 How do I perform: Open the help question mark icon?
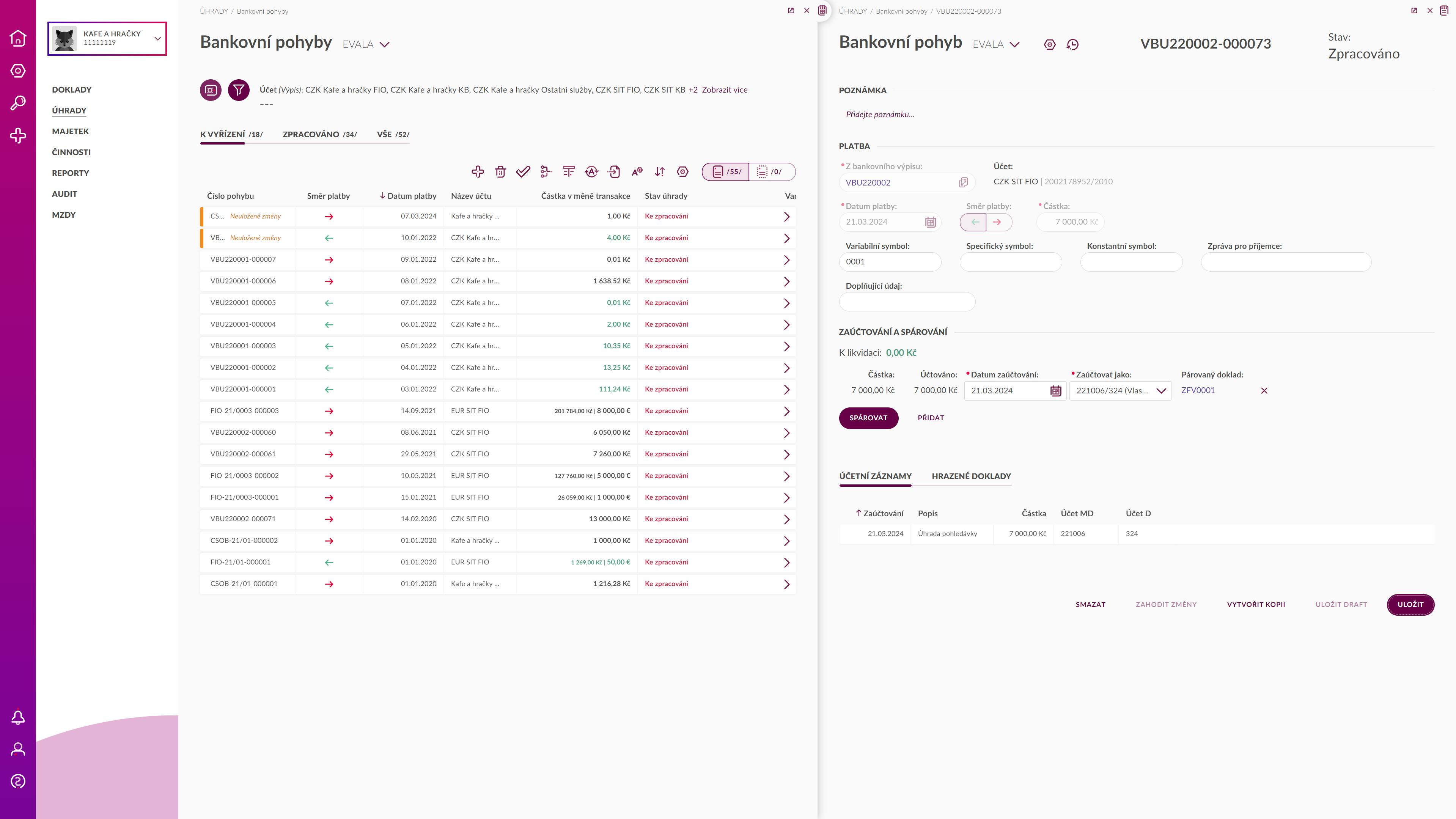tap(18, 782)
